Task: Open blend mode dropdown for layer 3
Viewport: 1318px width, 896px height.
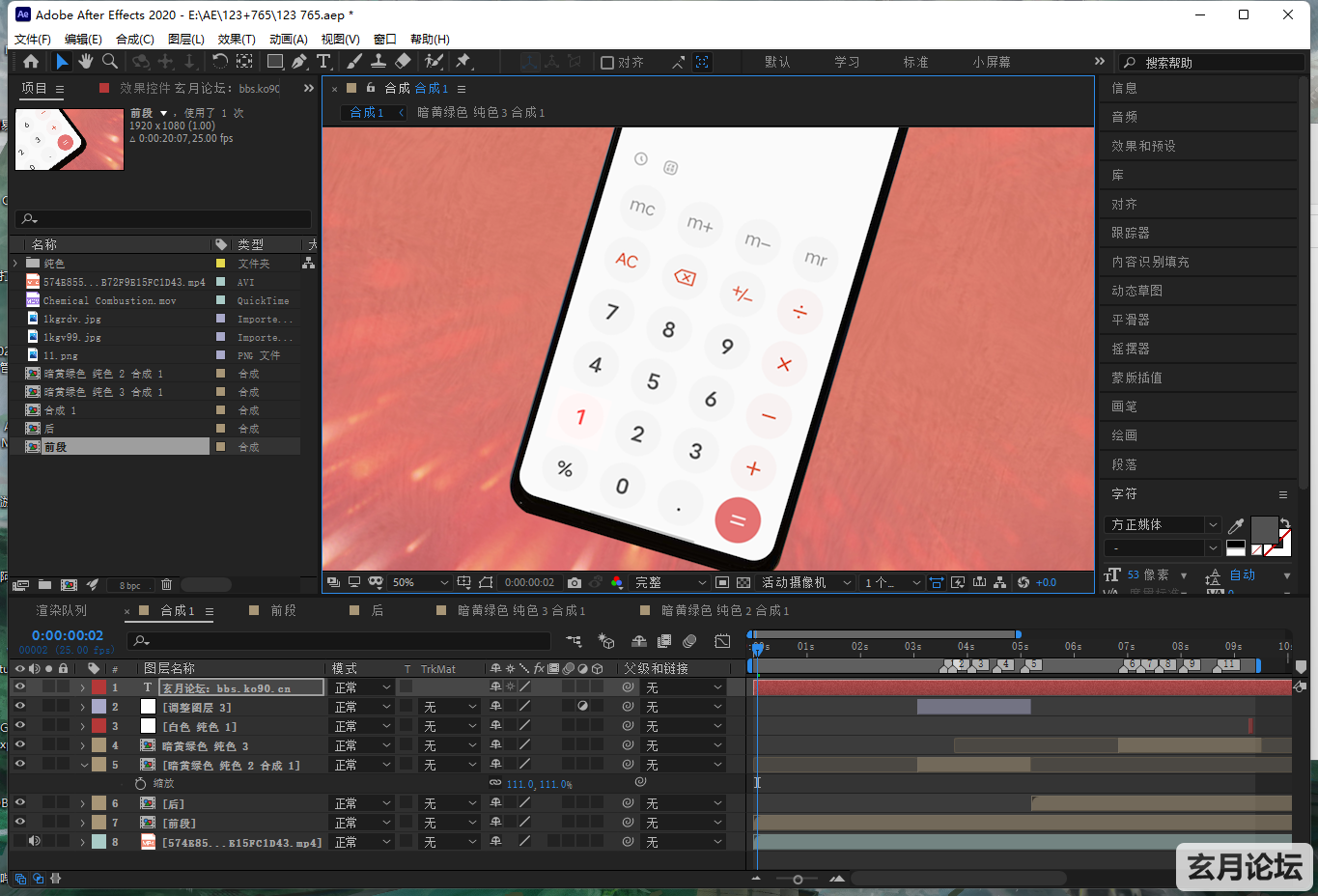Action: [x=362, y=726]
